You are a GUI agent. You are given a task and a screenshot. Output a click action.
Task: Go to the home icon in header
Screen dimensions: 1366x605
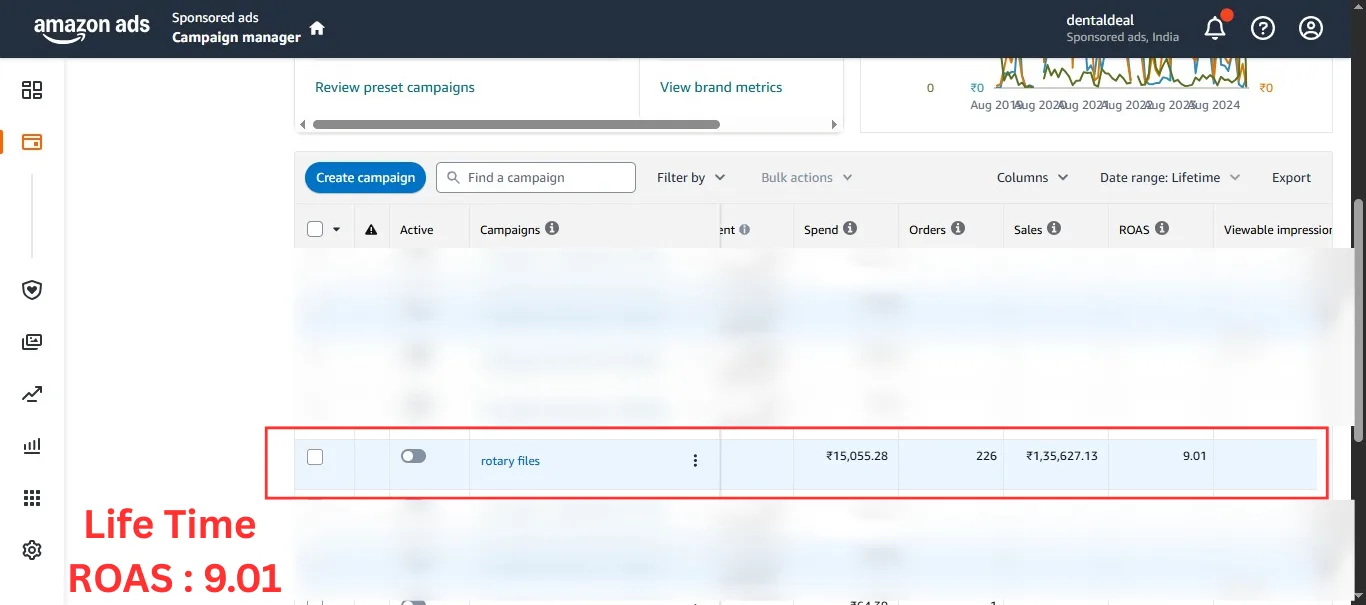tap(317, 28)
